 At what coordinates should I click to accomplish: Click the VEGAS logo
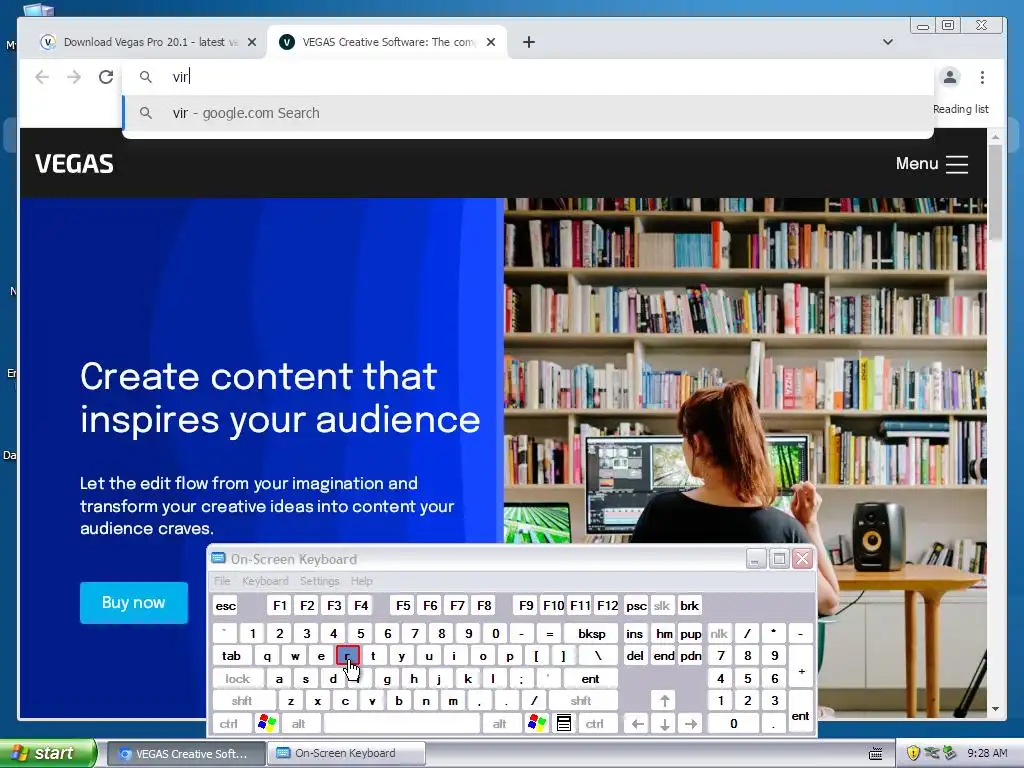pyautogui.click(x=74, y=163)
